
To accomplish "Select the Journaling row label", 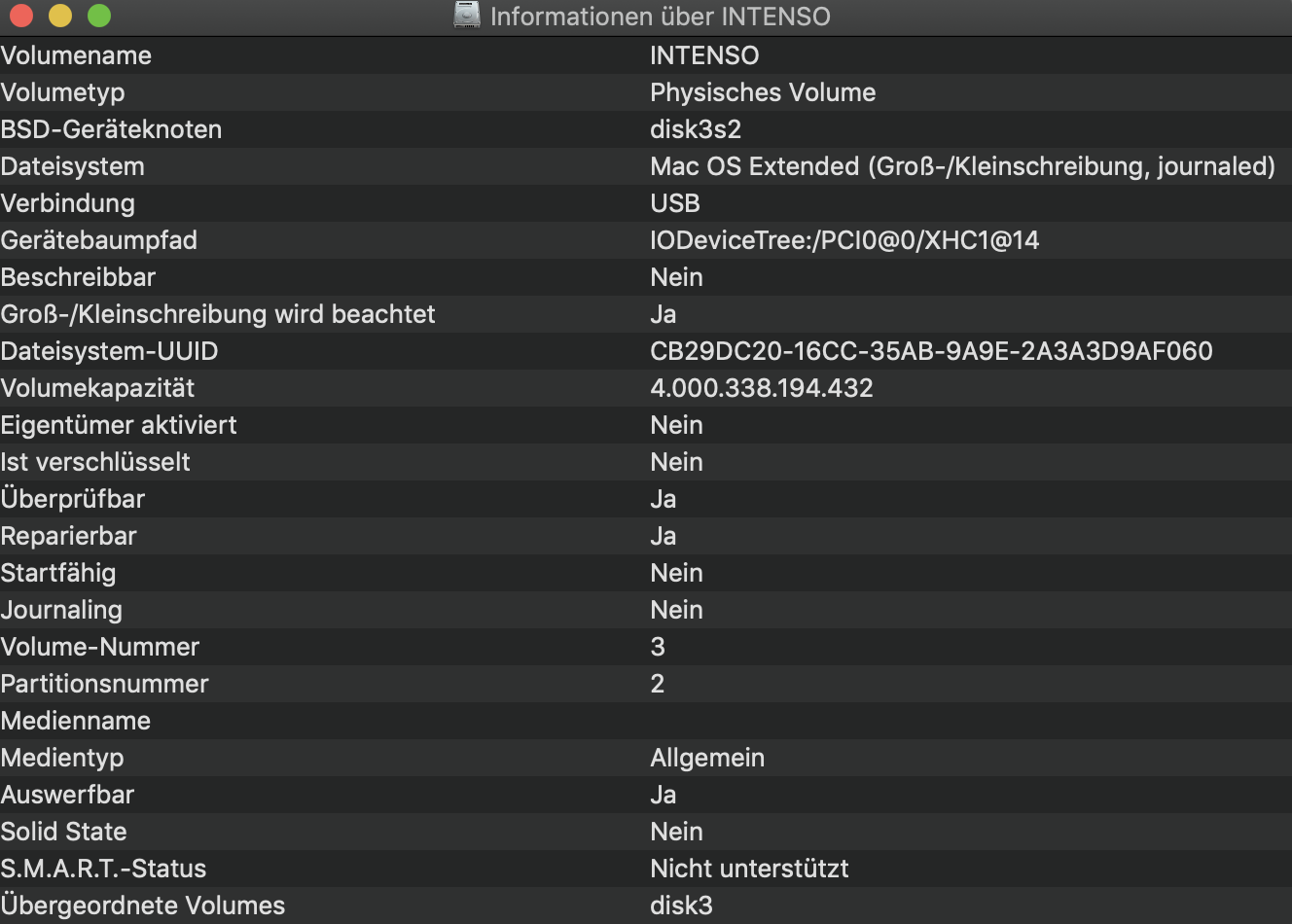I will tap(61, 610).
